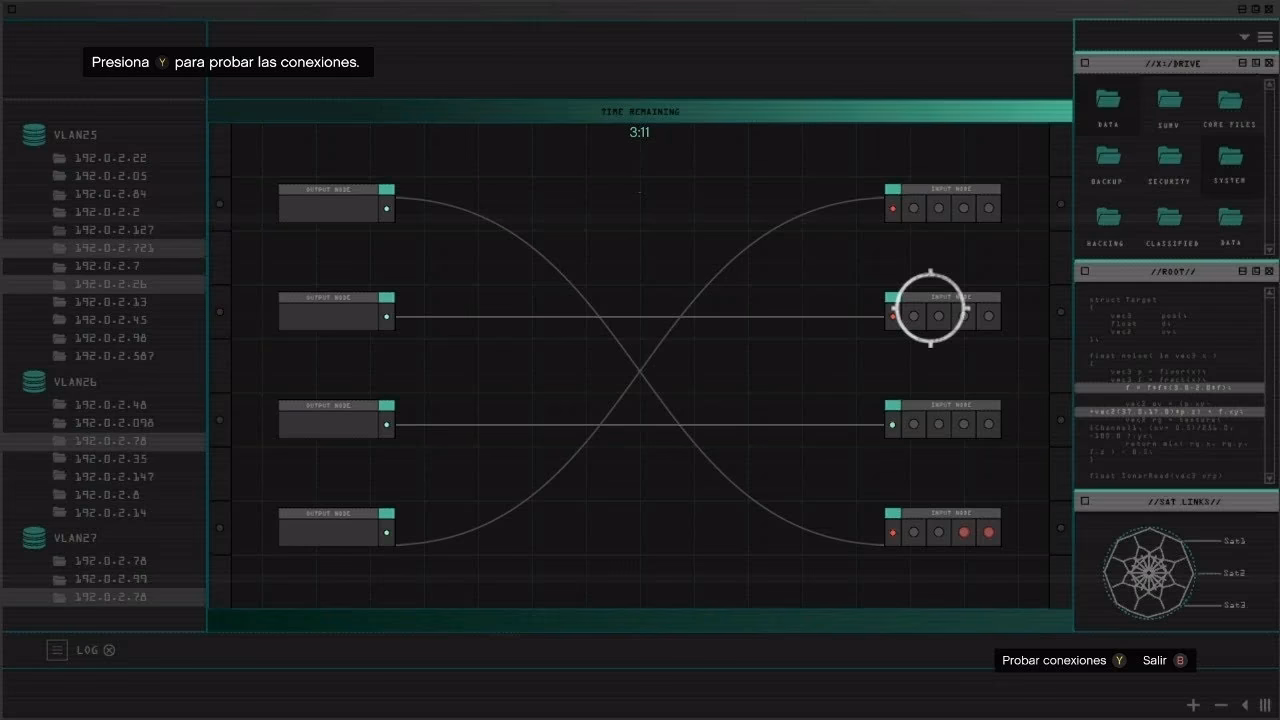The image size is (1280, 720).
Task: Open the hamburger menu at top right
Action: (x=1265, y=37)
